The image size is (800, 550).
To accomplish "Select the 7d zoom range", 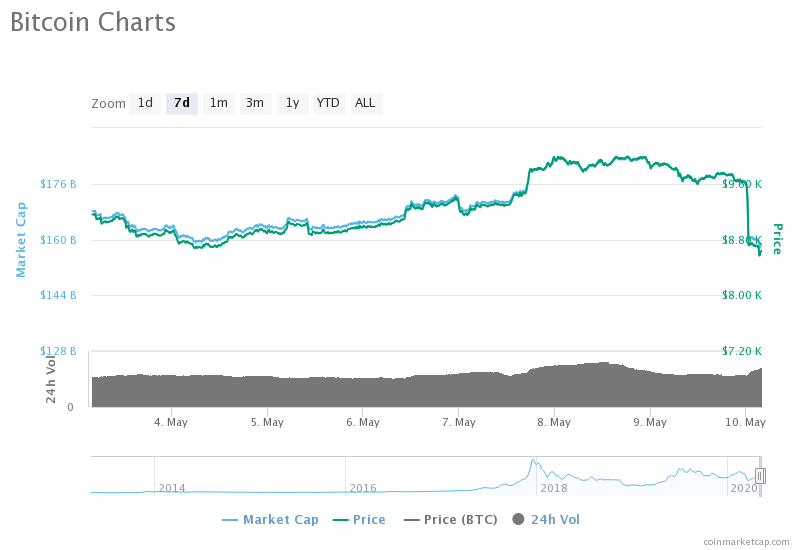I will point(182,104).
